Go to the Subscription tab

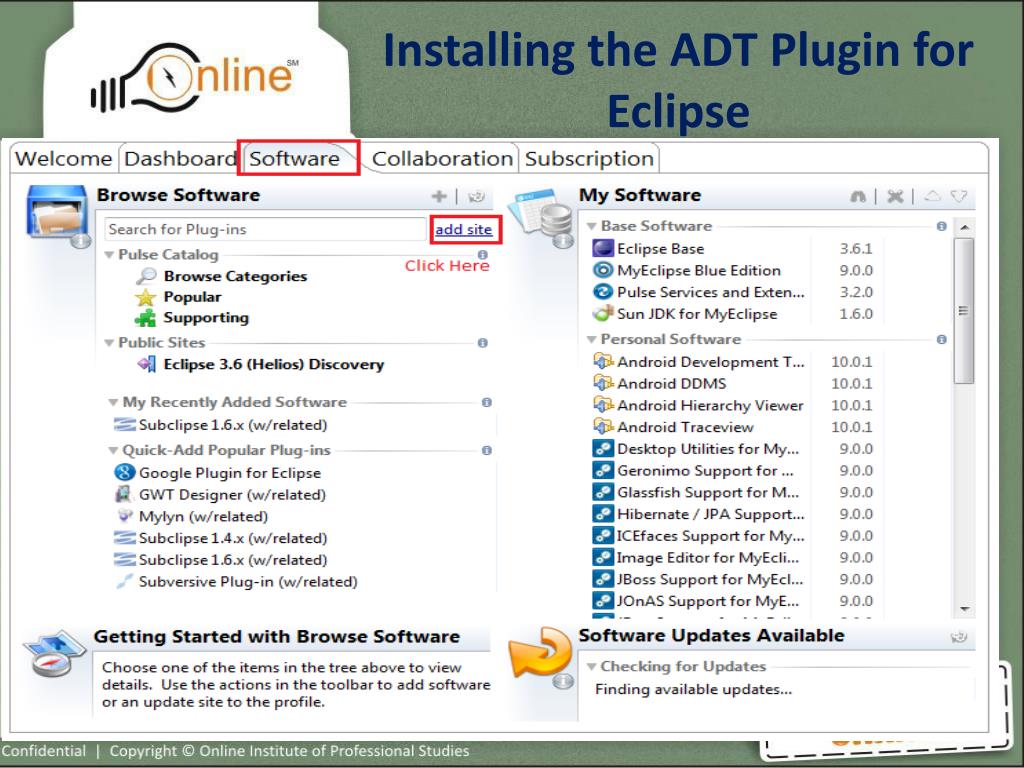tap(589, 159)
